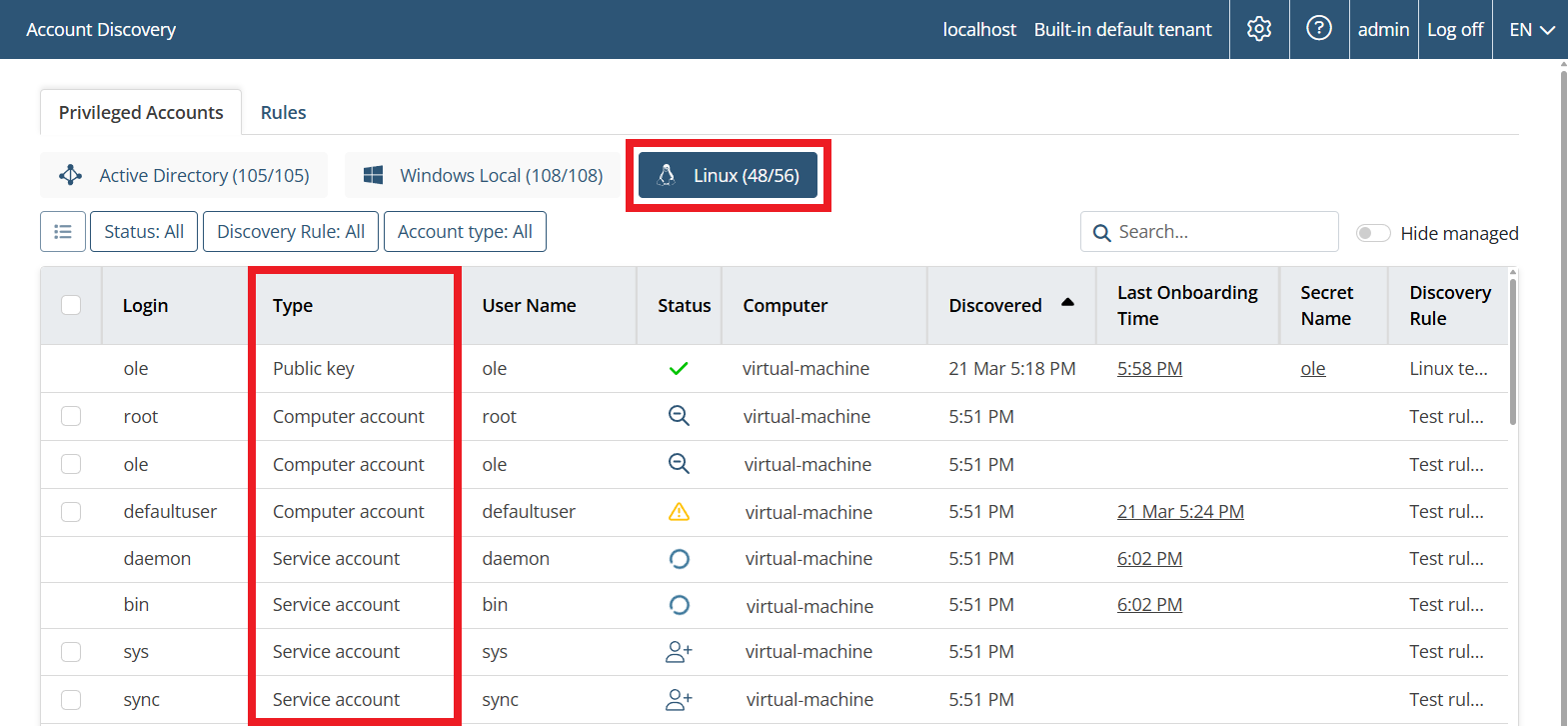Click the list view icon button
Viewport: 1568px width, 726px height.
click(63, 232)
